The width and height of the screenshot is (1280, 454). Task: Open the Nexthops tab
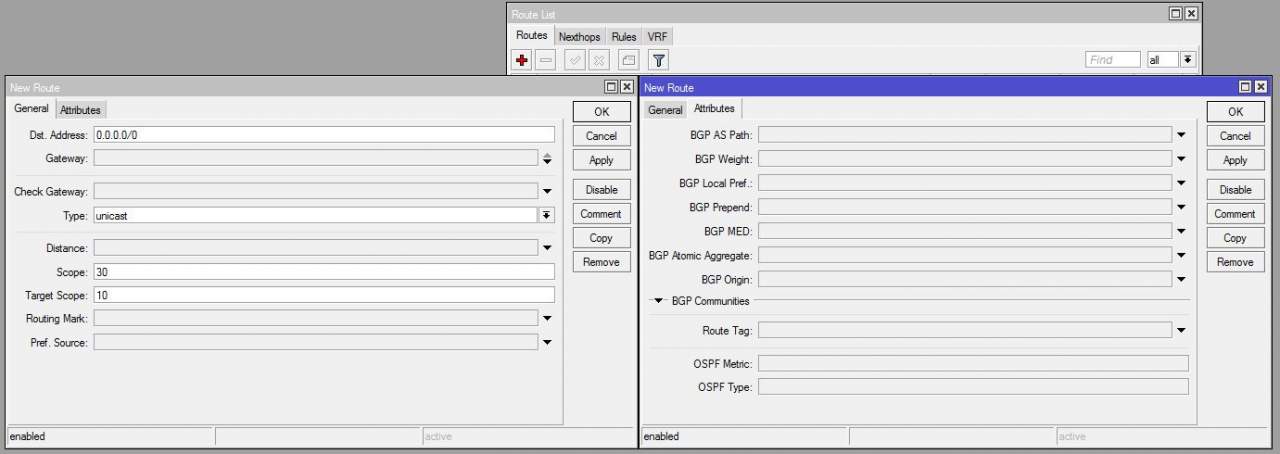click(579, 37)
